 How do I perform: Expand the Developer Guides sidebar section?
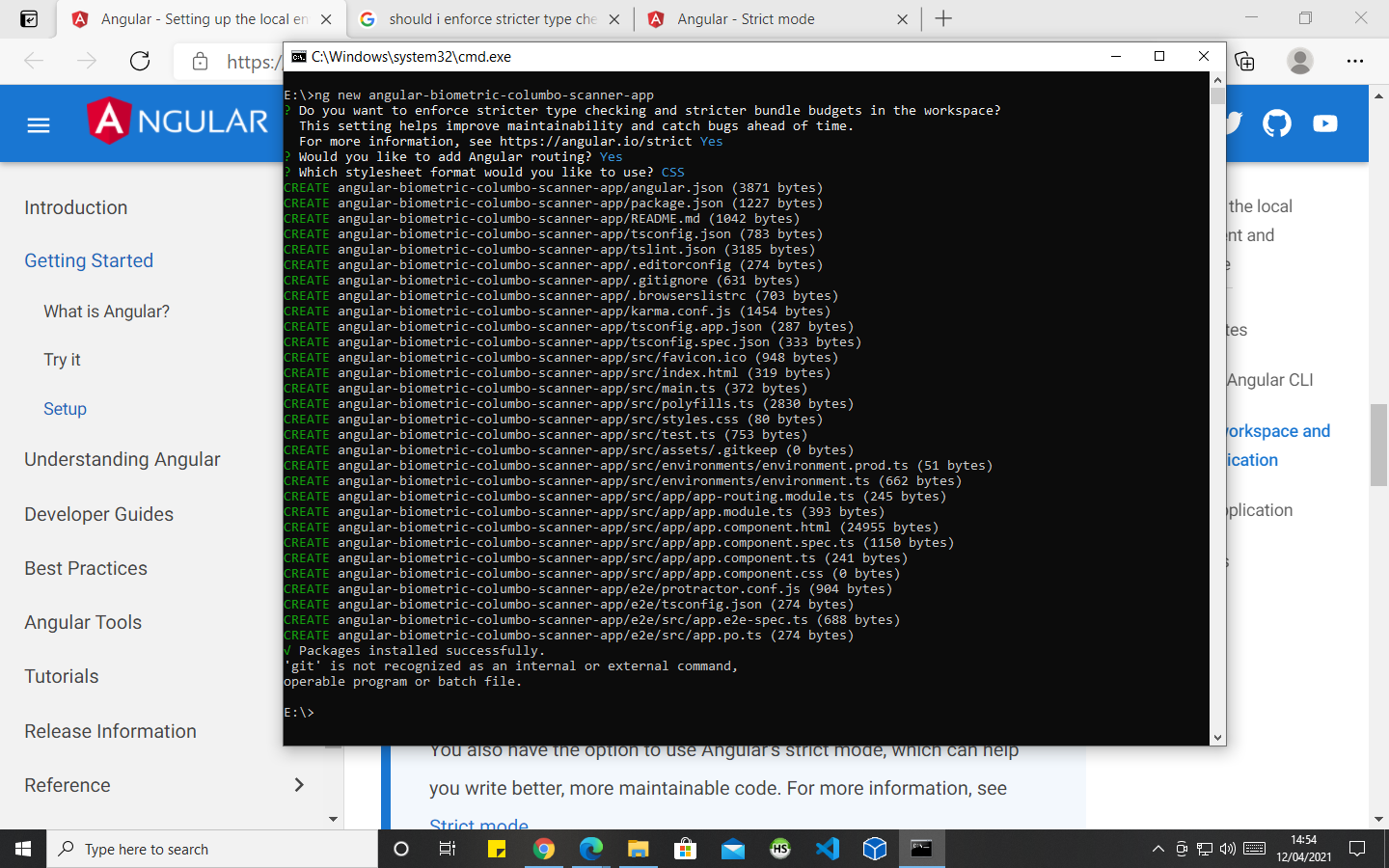(x=99, y=514)
